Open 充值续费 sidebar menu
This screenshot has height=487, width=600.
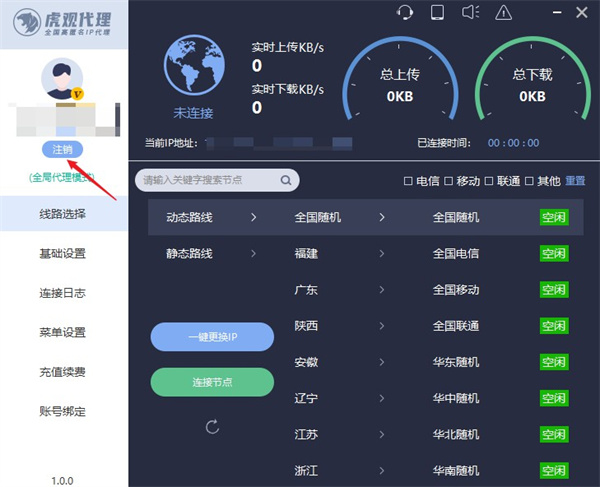pyautogui.click(x=64, y=372)
